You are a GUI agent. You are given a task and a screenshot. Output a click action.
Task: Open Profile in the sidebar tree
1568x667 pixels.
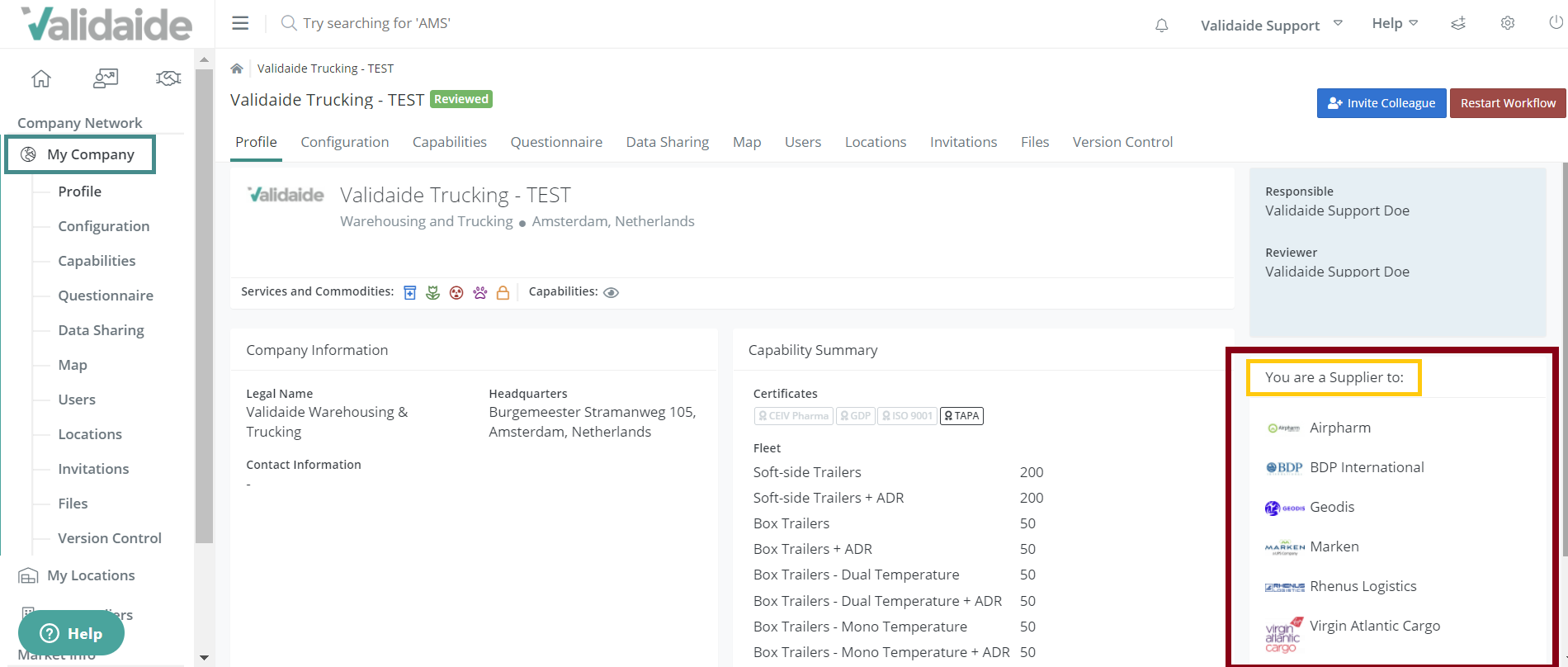tap(79, 192)
